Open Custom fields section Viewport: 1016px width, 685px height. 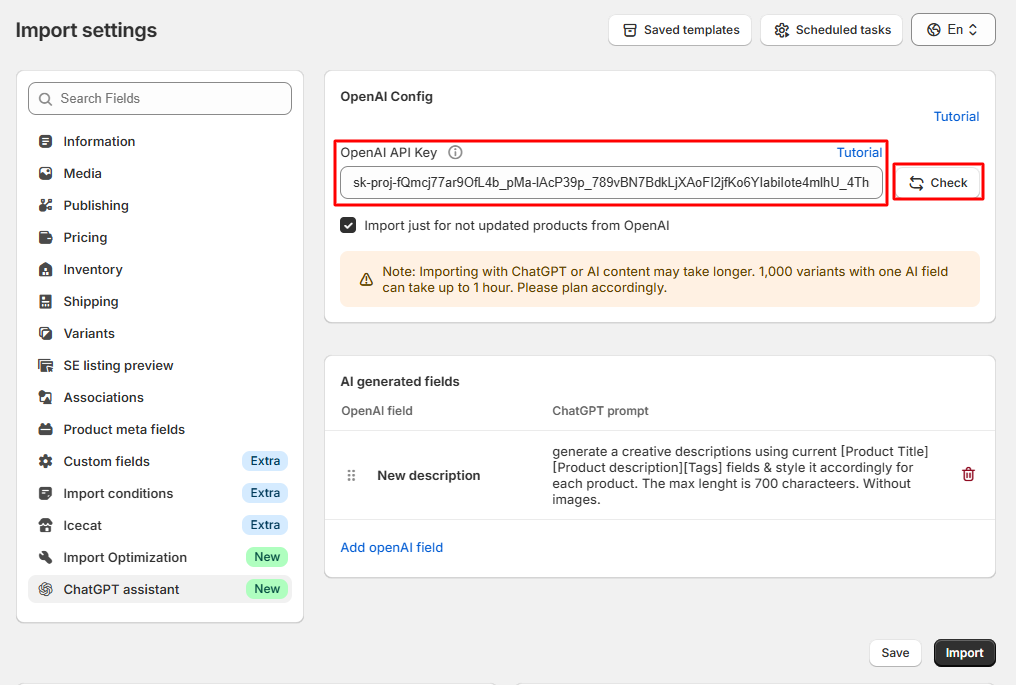pyautogui.click(x=160, y=461)
